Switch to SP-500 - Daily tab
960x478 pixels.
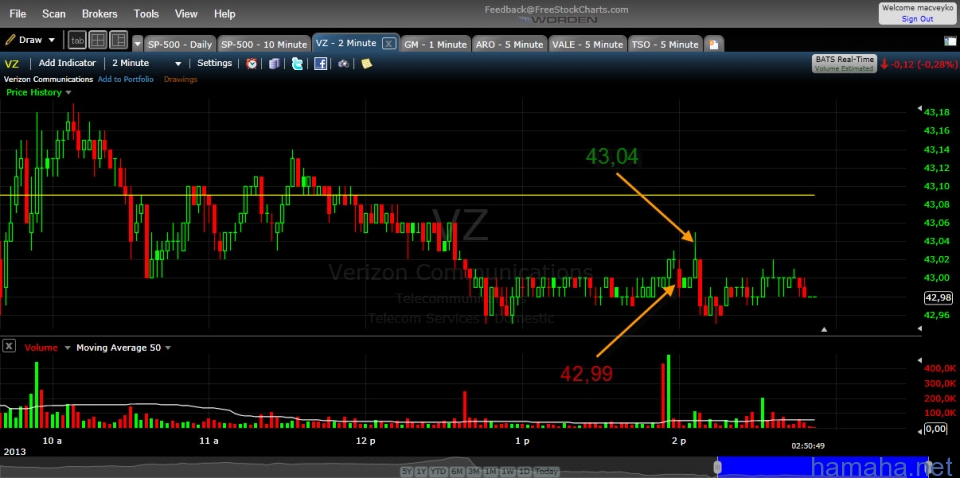point(179,44)
